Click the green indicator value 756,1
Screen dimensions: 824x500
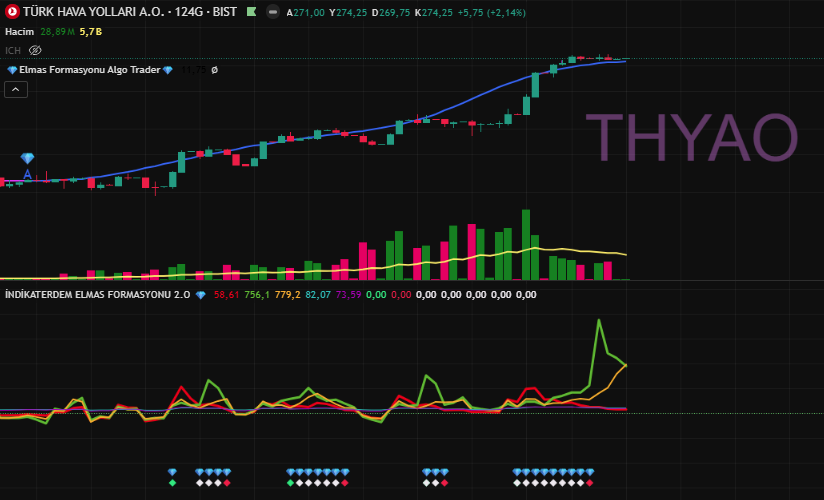click(x=257, y=295)
